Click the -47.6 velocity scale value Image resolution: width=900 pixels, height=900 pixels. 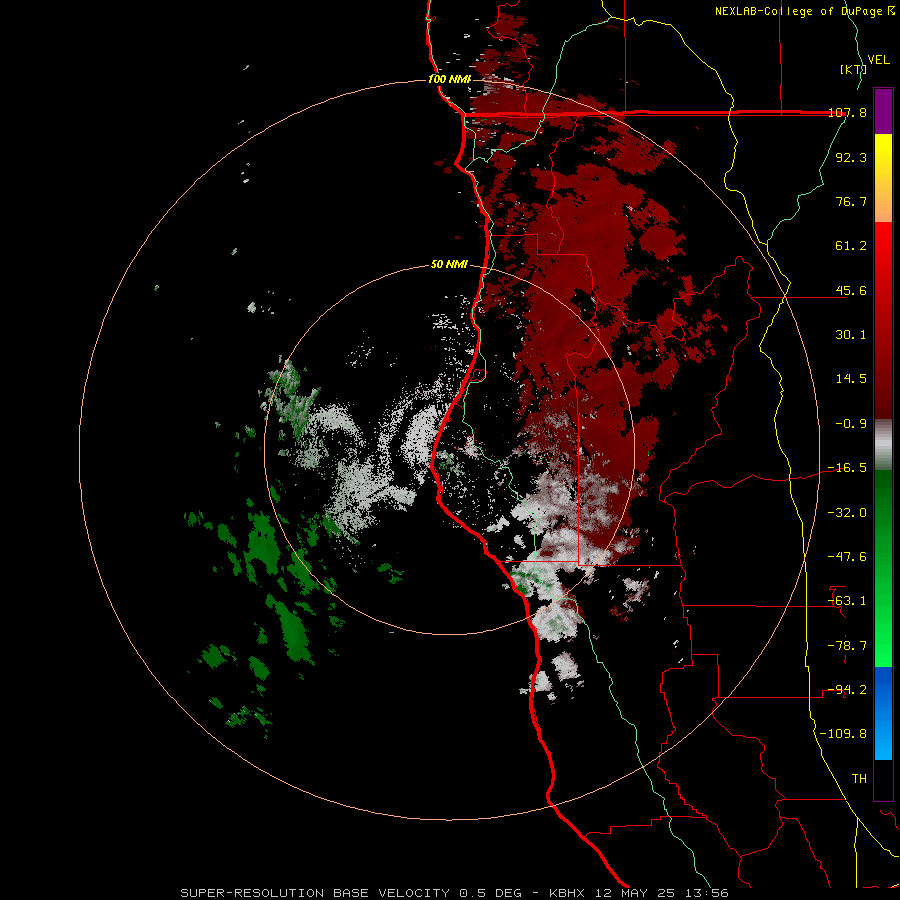tap(847, 557)
